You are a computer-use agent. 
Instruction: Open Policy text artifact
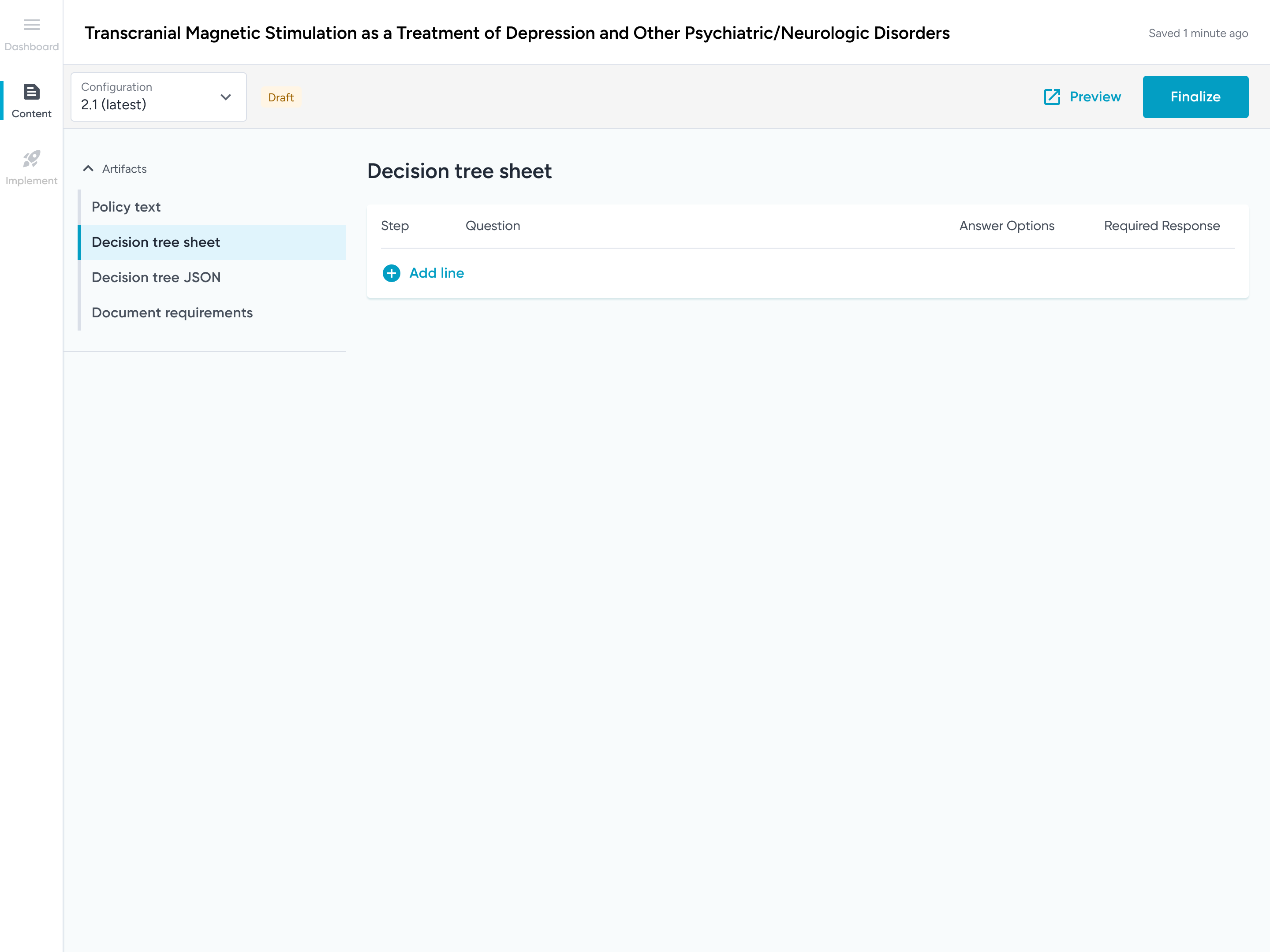(x=213, y=207)
